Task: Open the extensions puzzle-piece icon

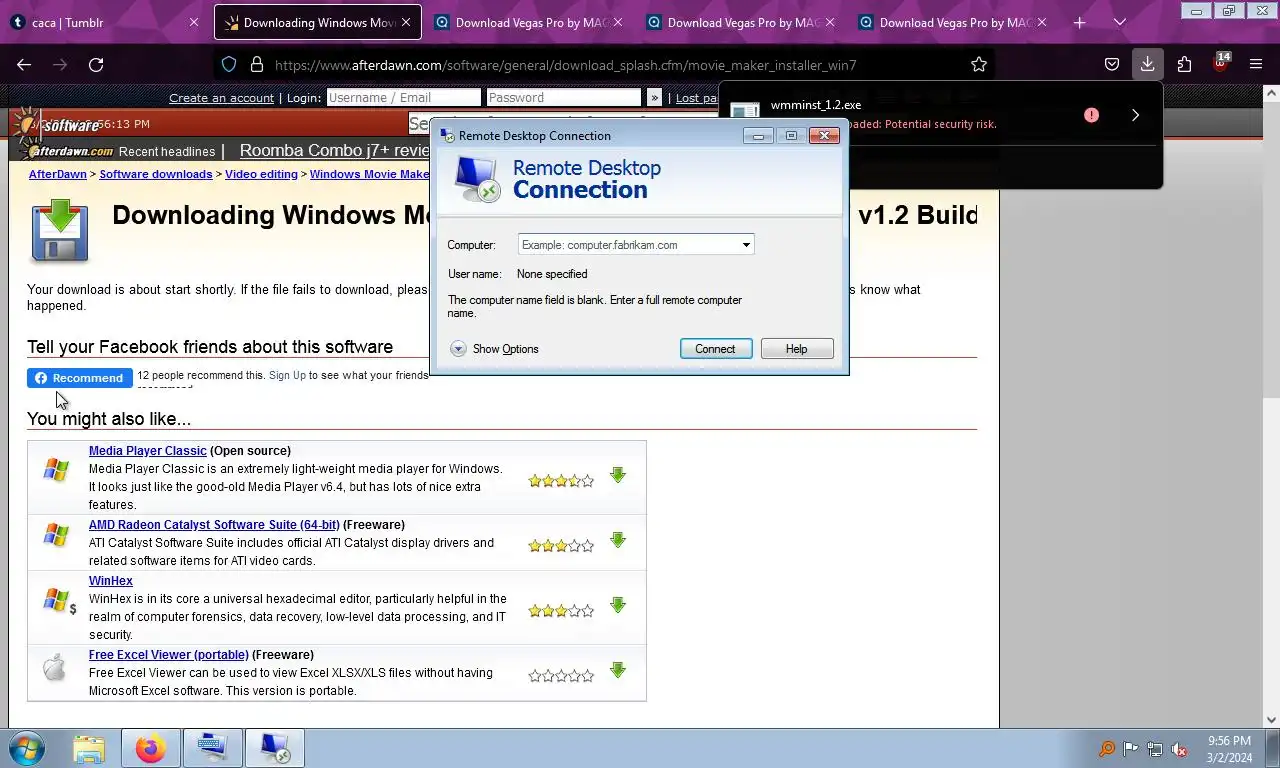Action: coord(1184,64)
